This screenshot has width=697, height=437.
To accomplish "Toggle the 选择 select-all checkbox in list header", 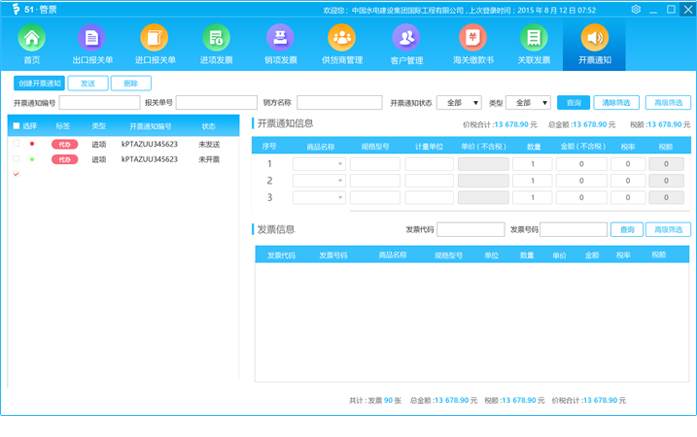I will click(16, 127).
